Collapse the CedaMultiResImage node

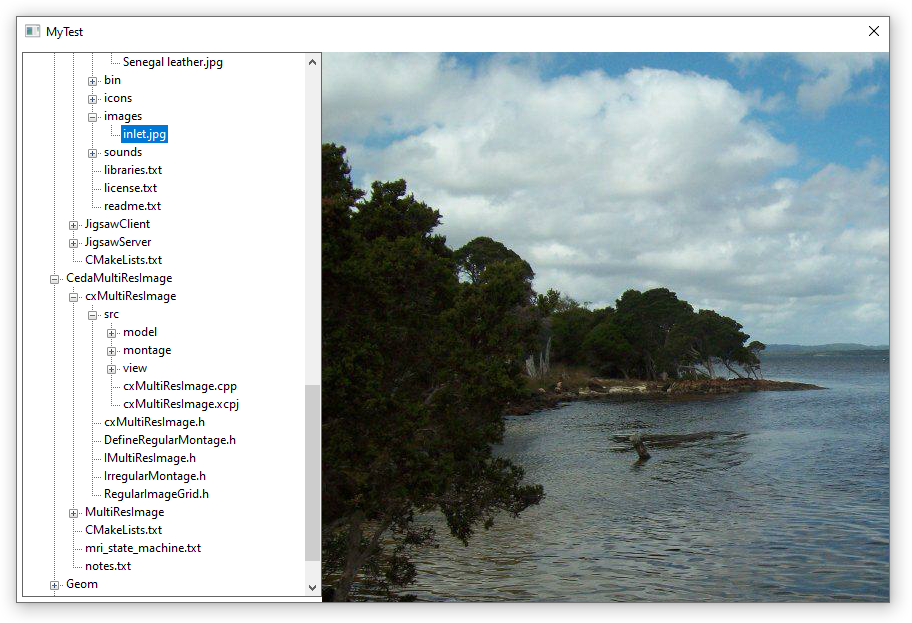pyautogui.click(x=55, y=279)
